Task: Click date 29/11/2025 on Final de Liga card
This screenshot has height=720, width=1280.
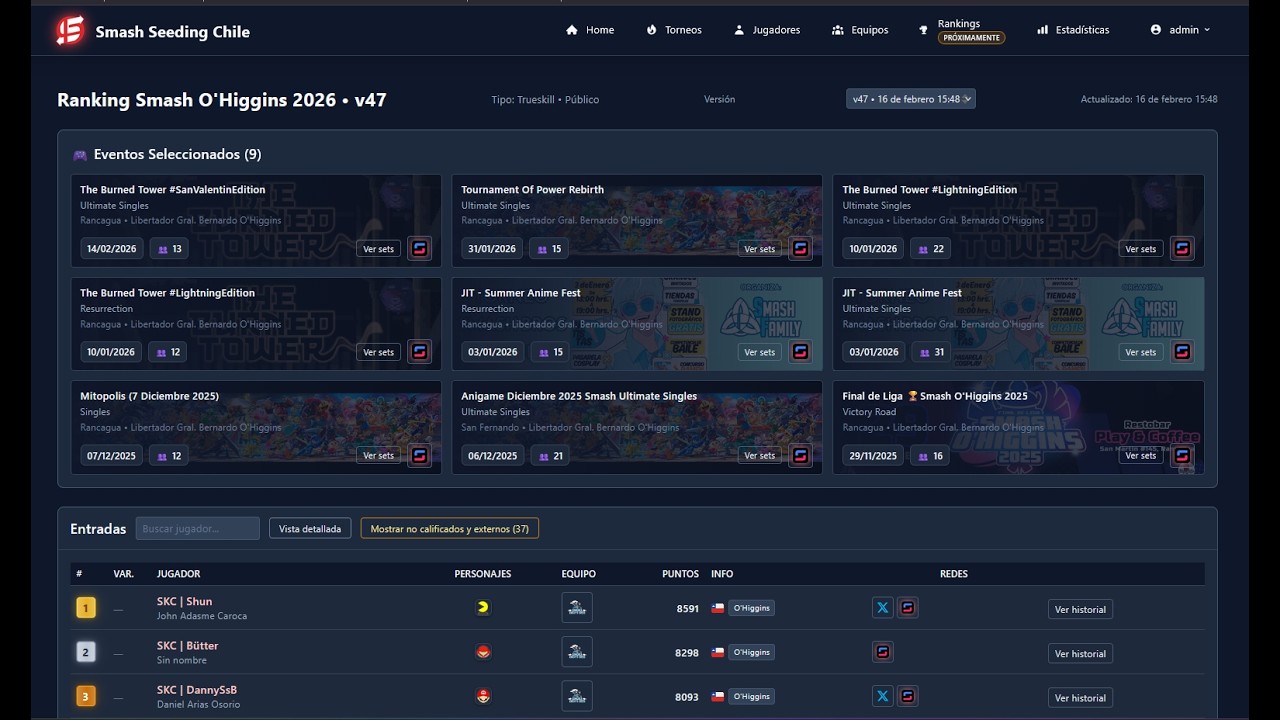Action: point(873,455)
